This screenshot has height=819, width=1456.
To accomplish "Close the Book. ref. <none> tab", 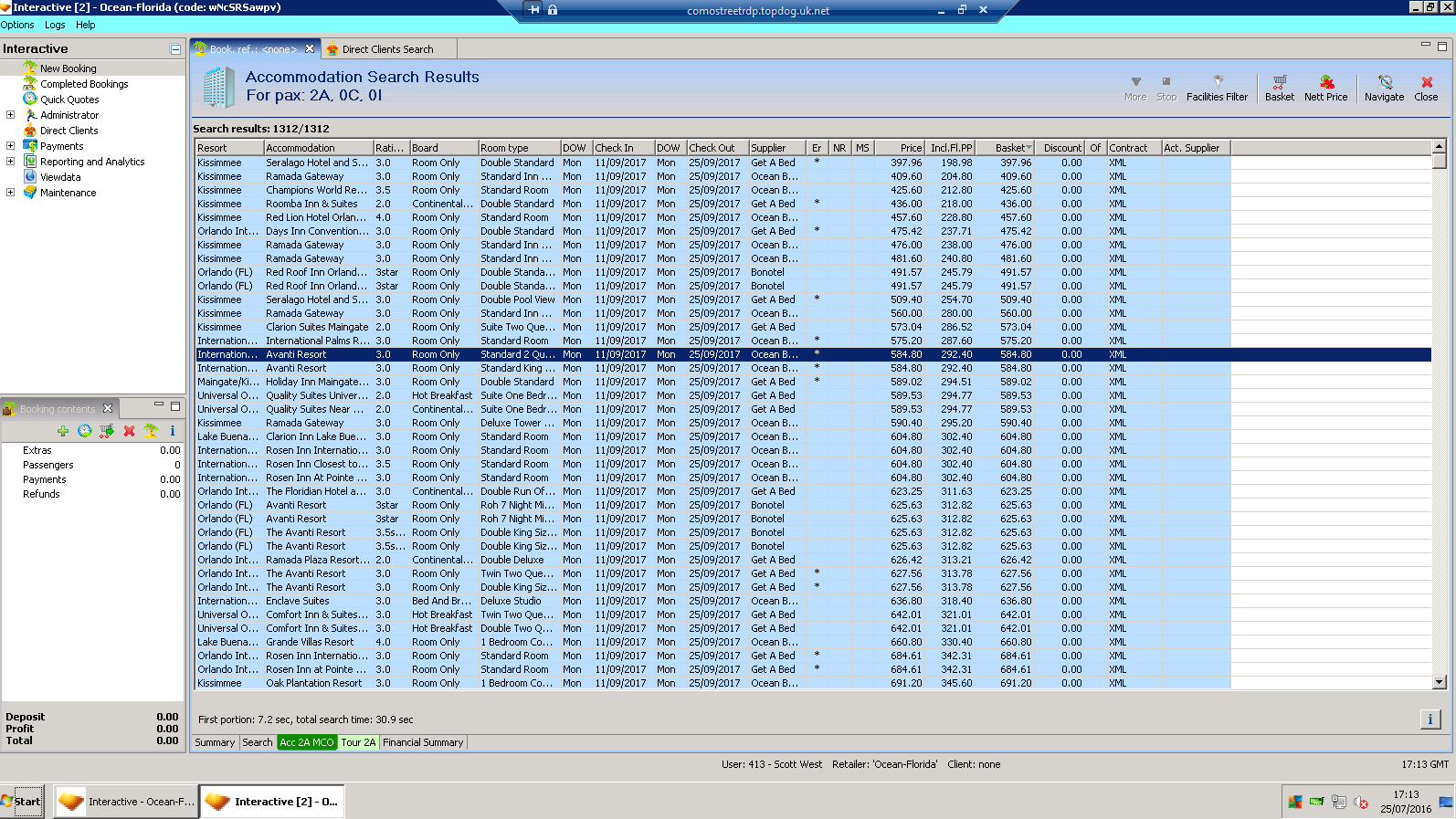I will coord(310,49).
